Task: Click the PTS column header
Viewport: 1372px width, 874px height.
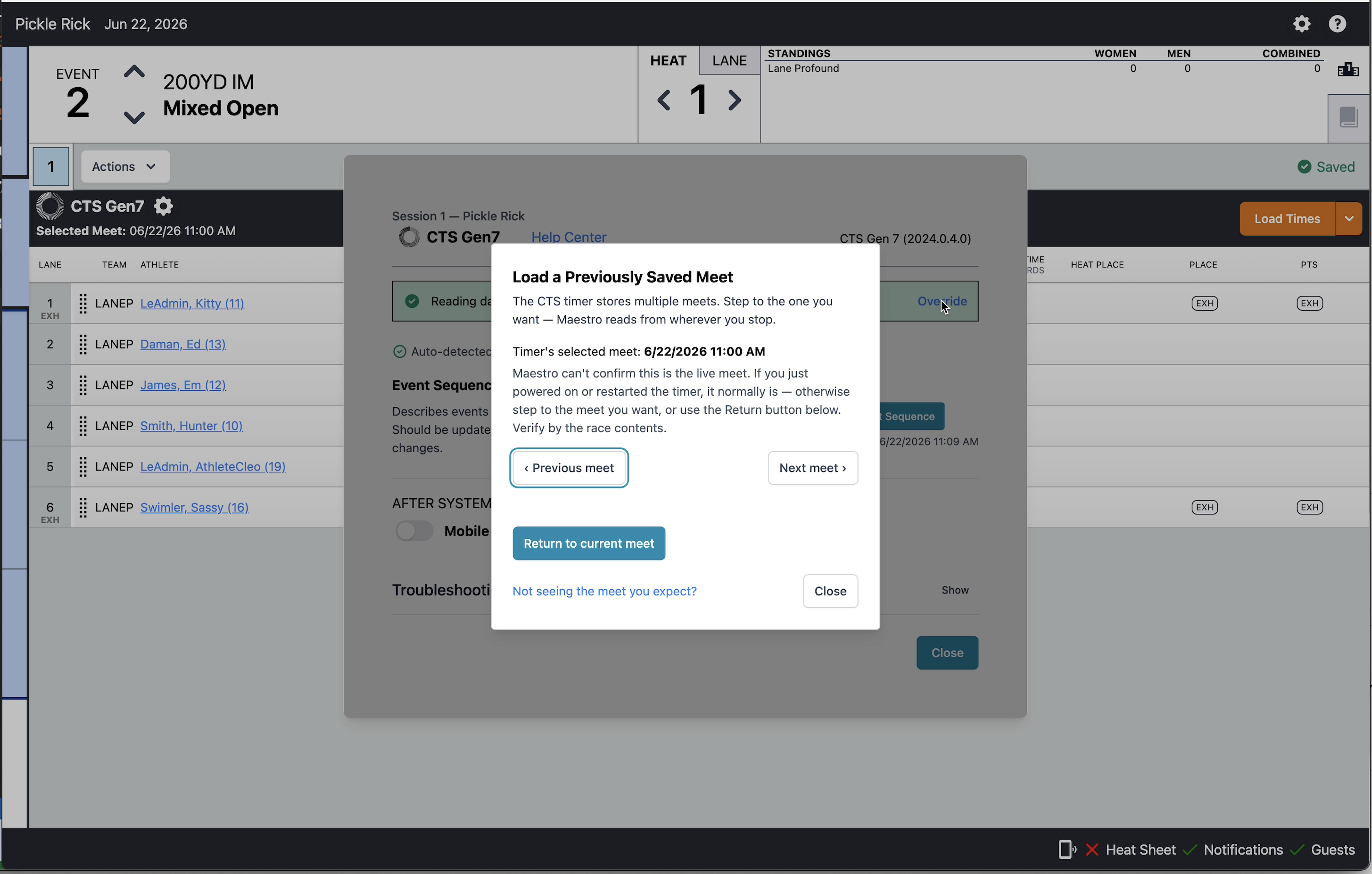Action: (1309, 265)
